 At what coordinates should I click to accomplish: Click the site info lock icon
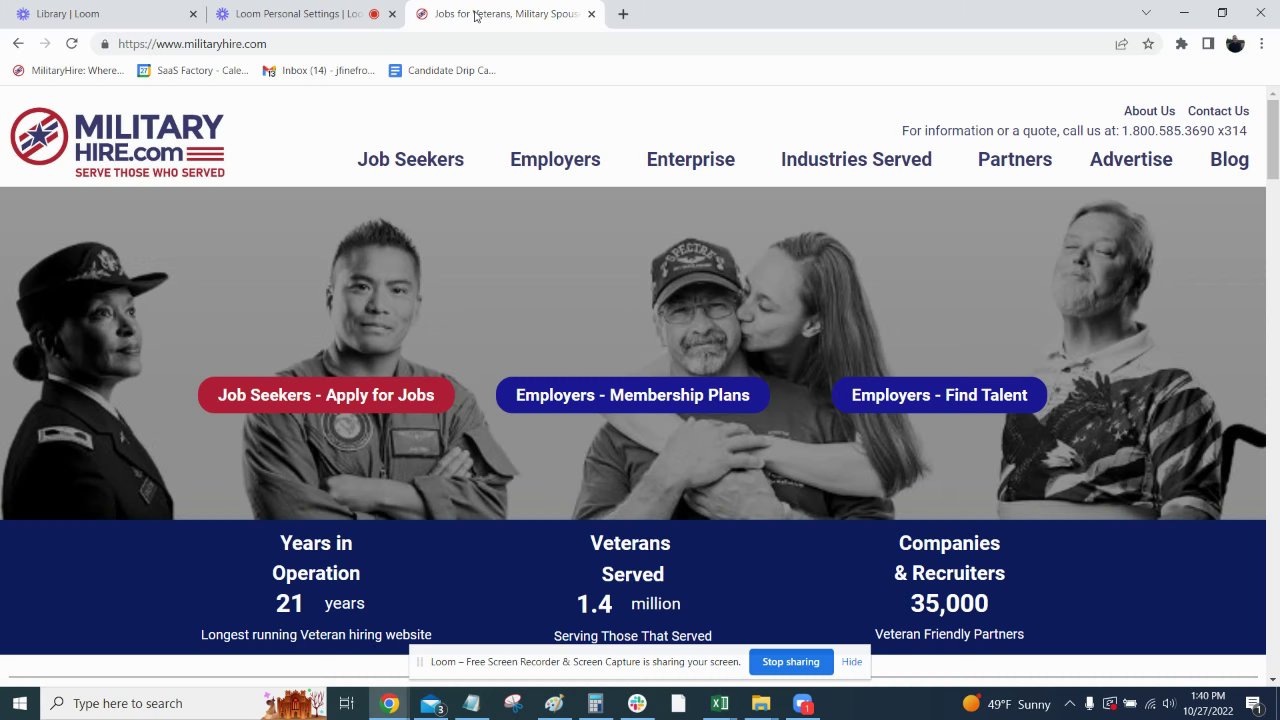(104, 44)
